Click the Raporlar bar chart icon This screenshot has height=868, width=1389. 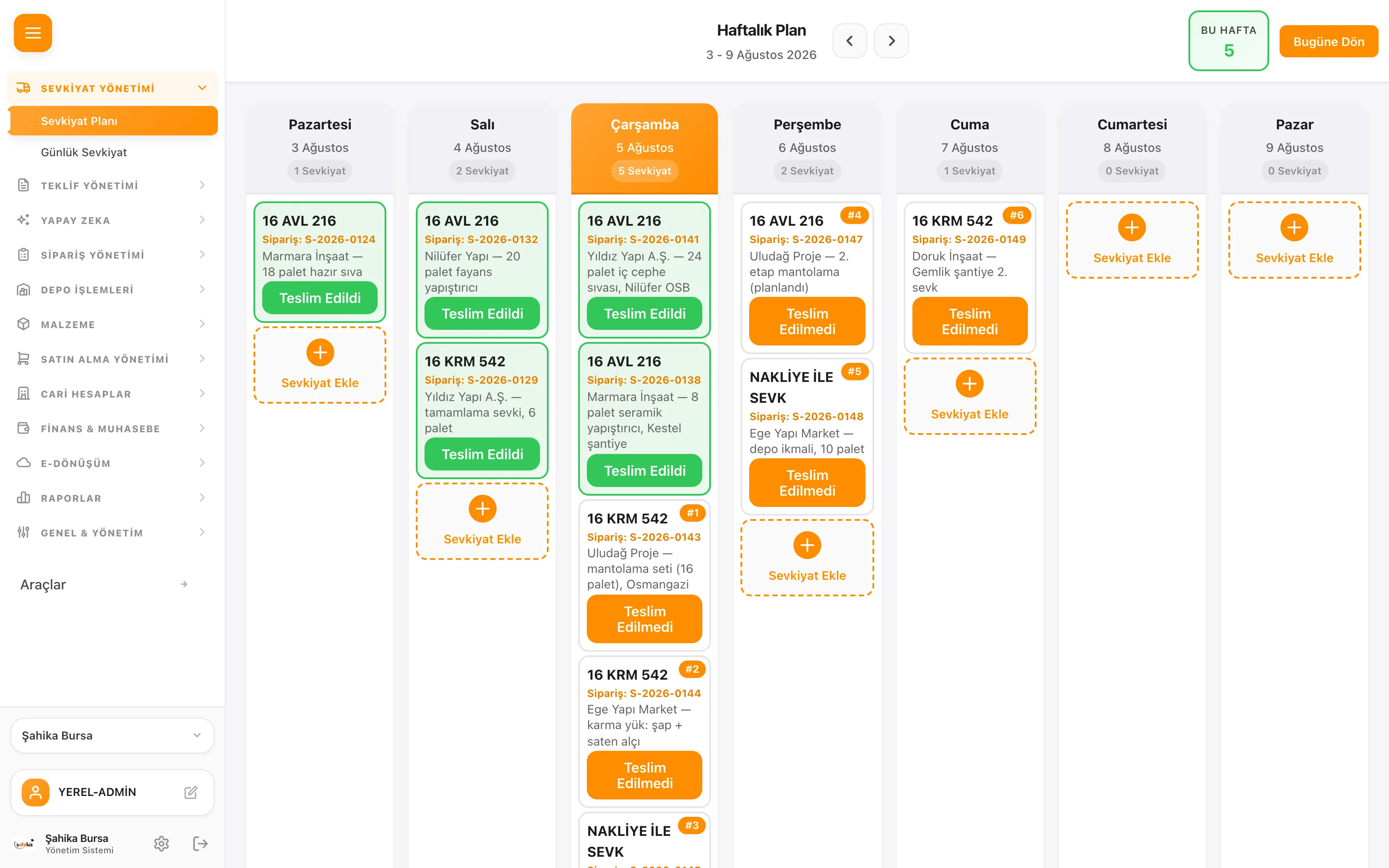click(23, 498)
